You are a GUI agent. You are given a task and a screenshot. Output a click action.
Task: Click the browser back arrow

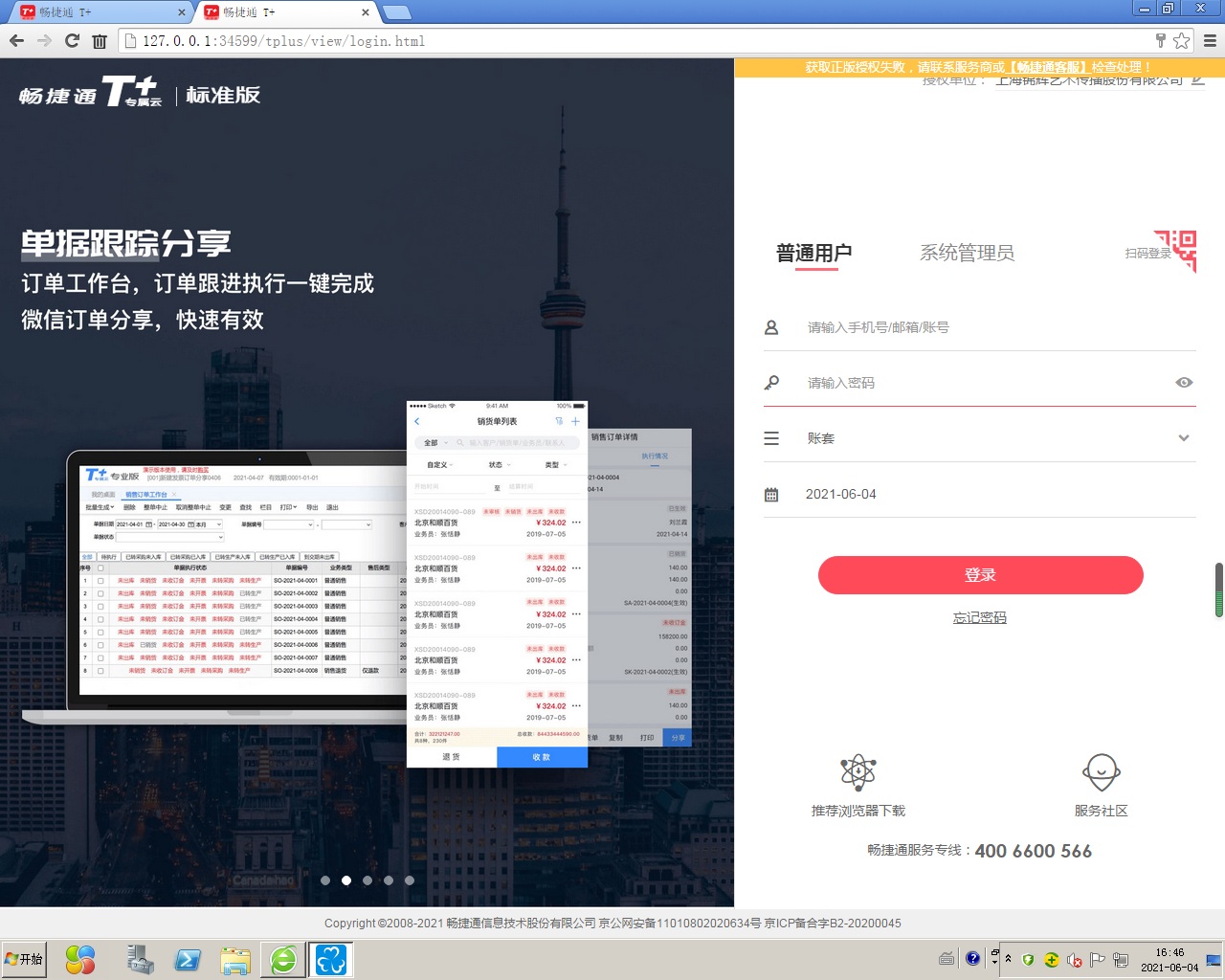coord(16,40)
